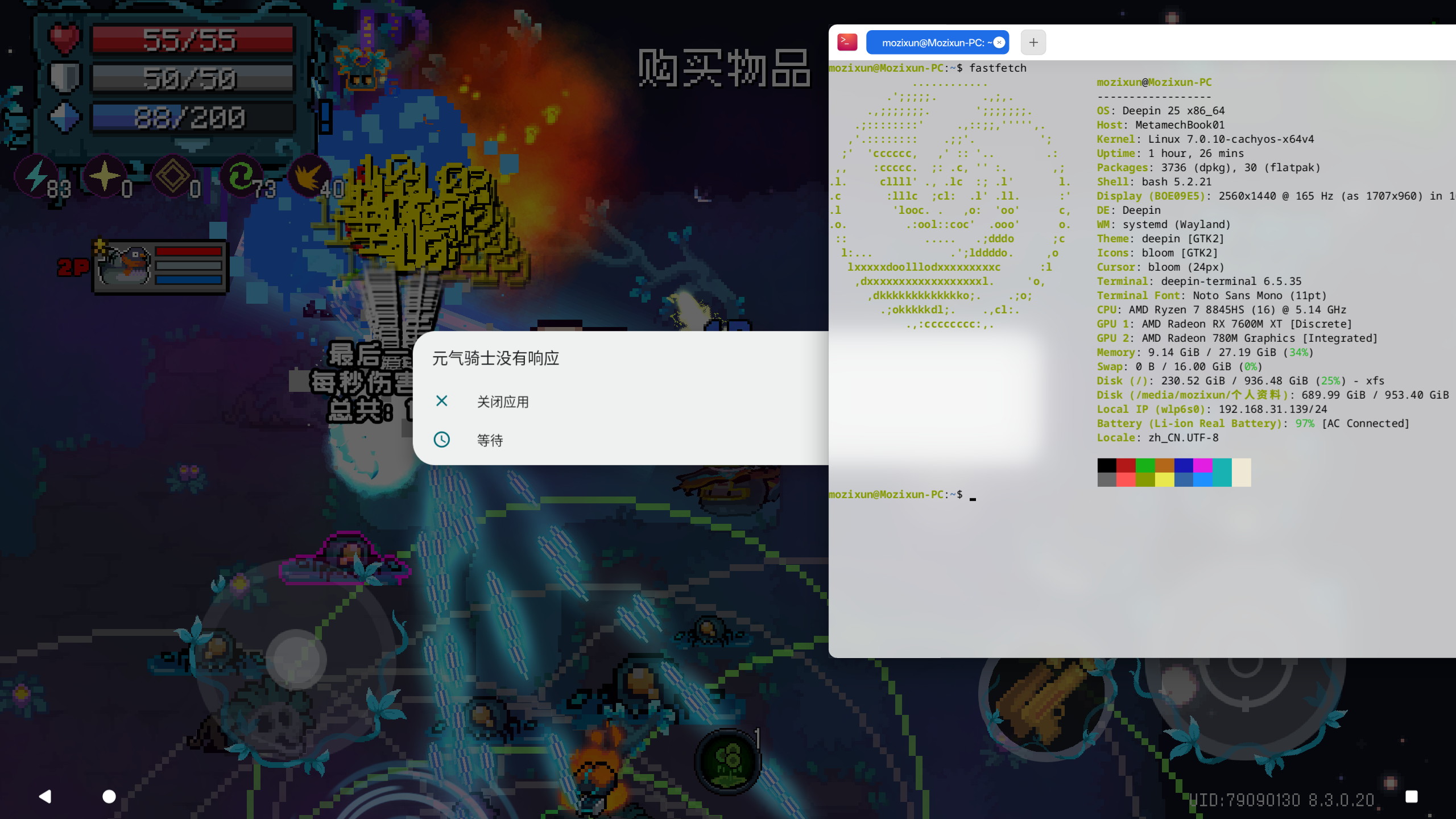
Task: Click the 88/200 energy bar
Action: pos(192,117)
